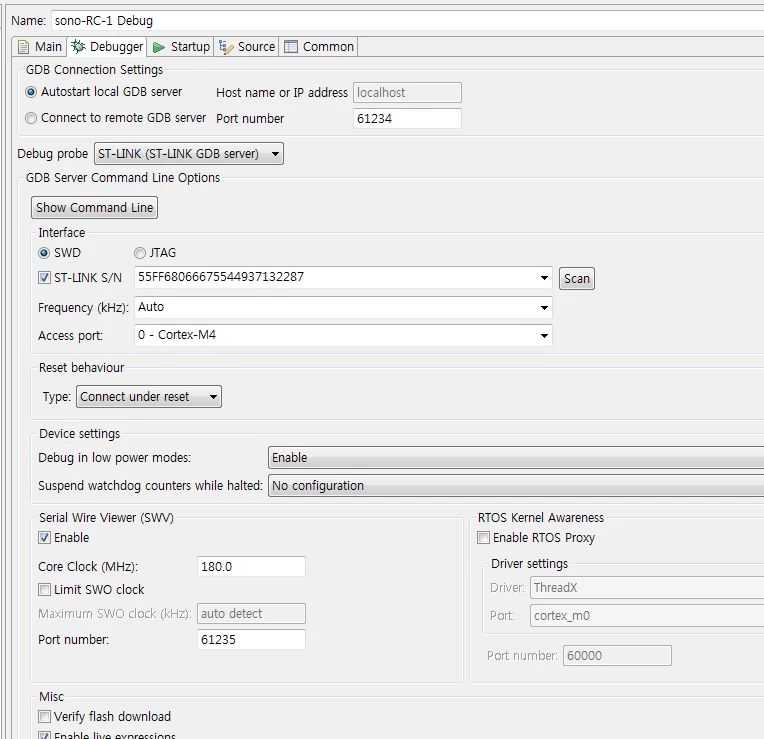Open Debug in low power modes dropdown
The width and height of the screenshot is (764, 739).
point(516,458)
